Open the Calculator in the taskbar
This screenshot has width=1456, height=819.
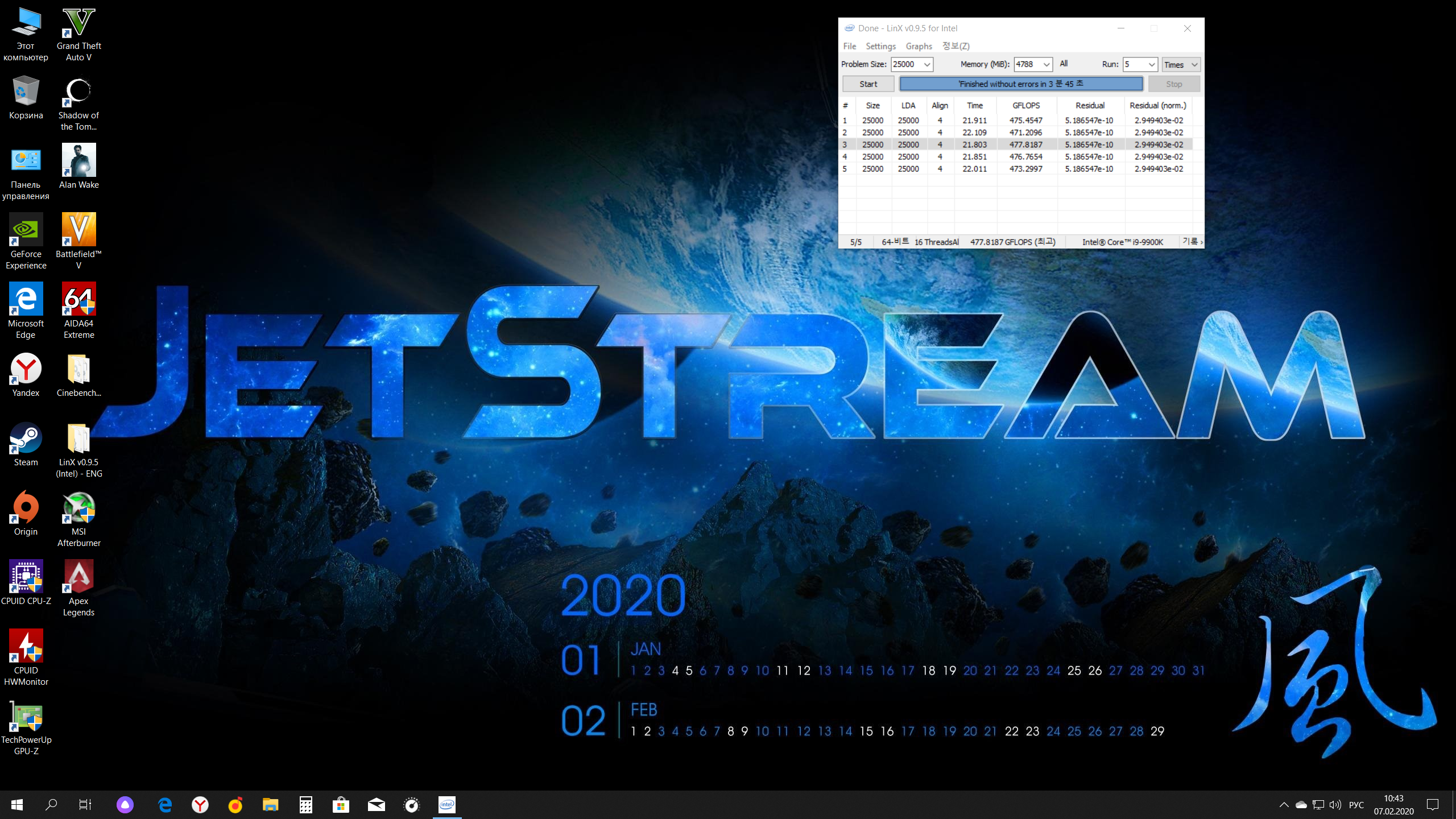coord(305,805)
